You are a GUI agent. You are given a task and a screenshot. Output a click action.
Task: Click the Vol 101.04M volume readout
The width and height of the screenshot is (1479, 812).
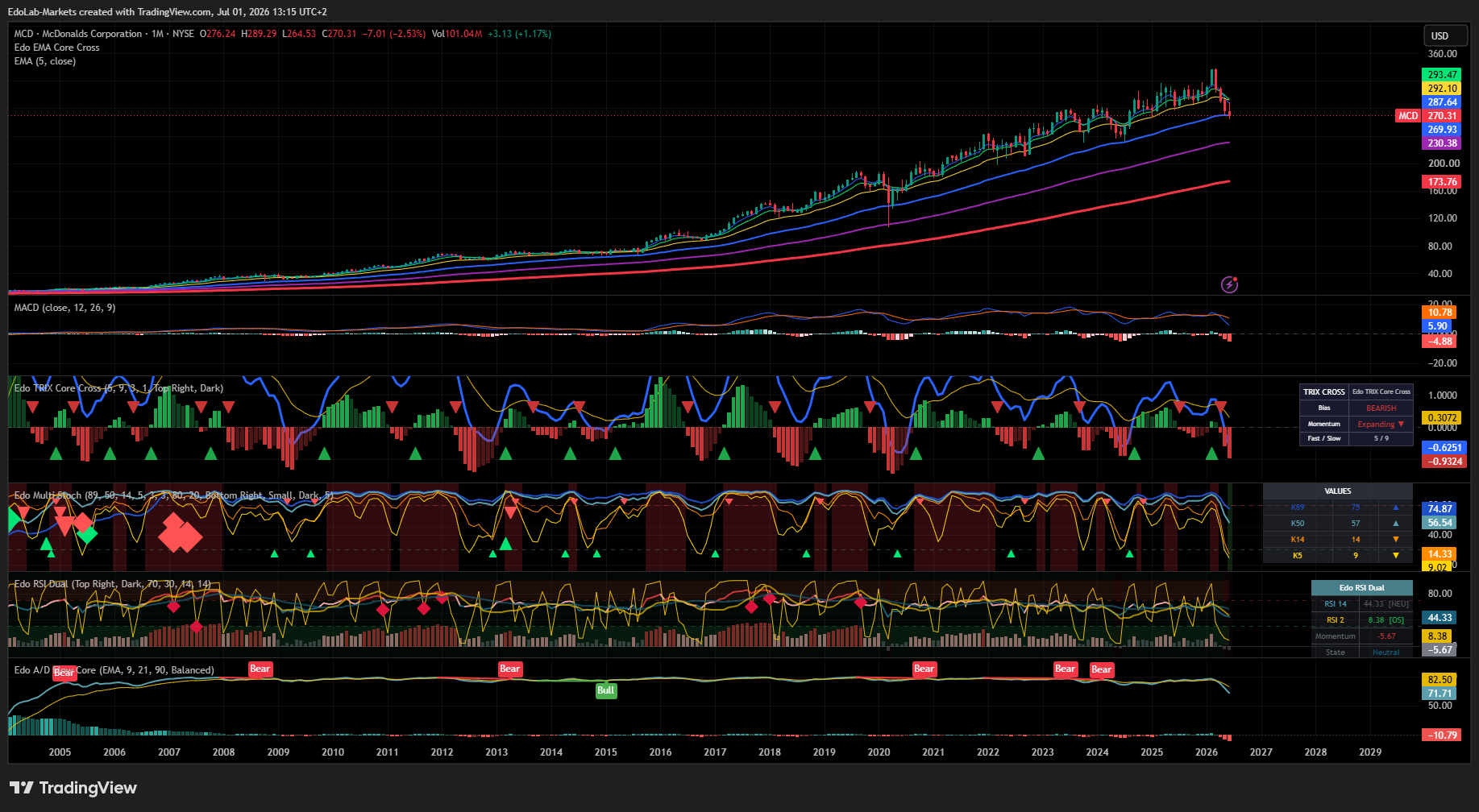coord(457,34)
